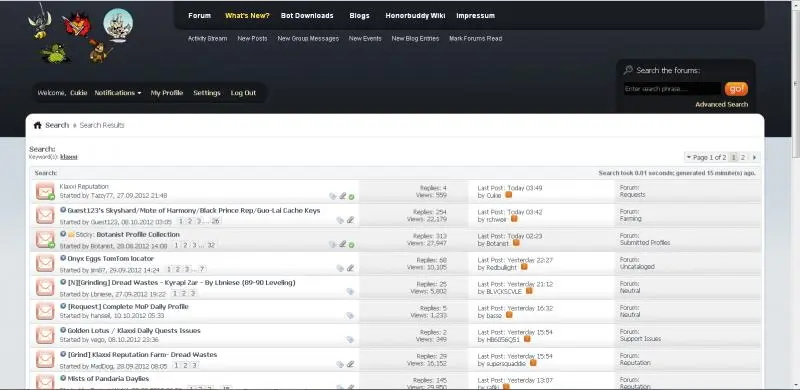Click the browser vertical scrollbar
This screenshot has width=800, height=390.
[x=795, y=194]
